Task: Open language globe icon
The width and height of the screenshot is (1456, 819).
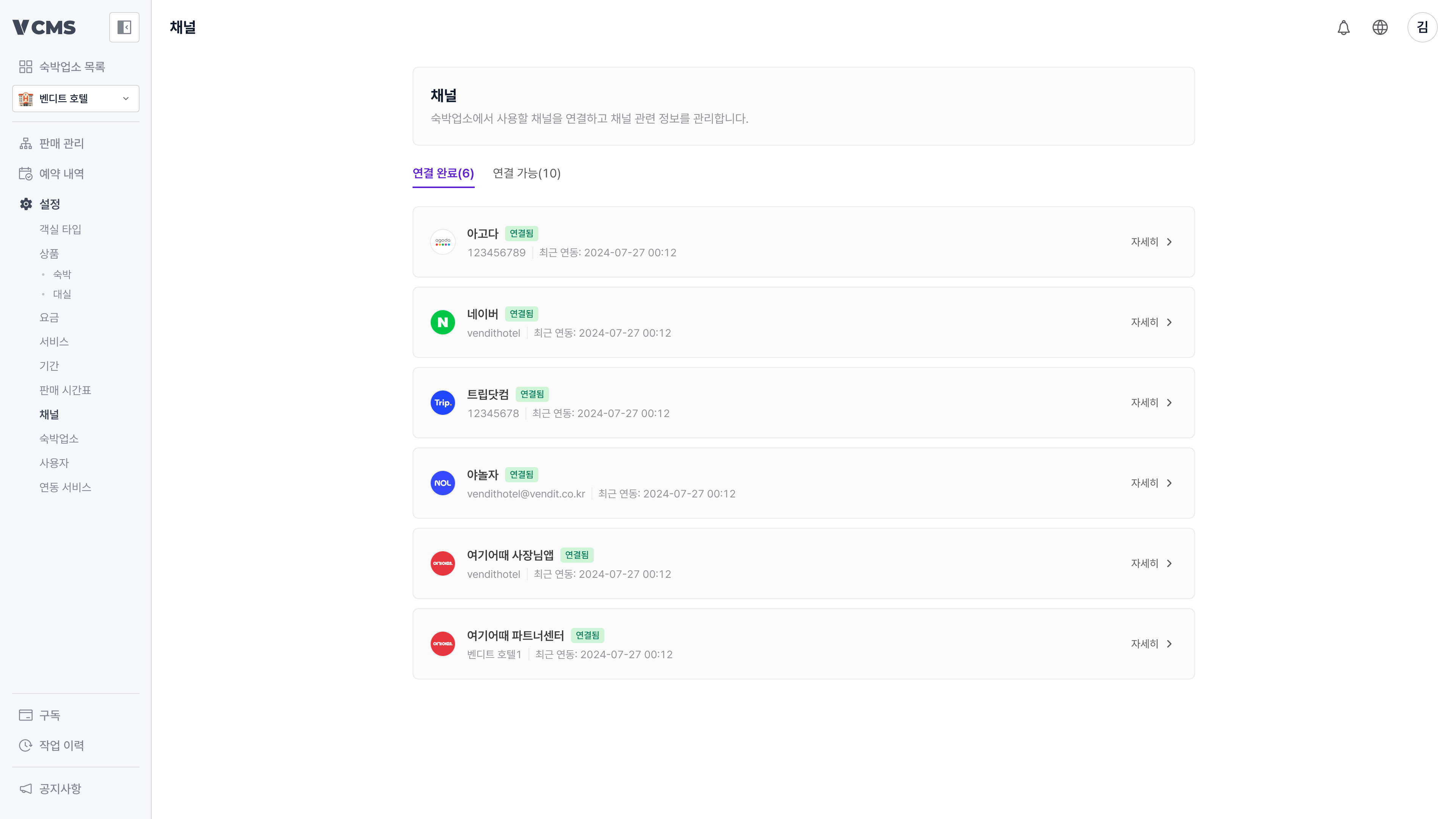Action: coord(1380,27)
